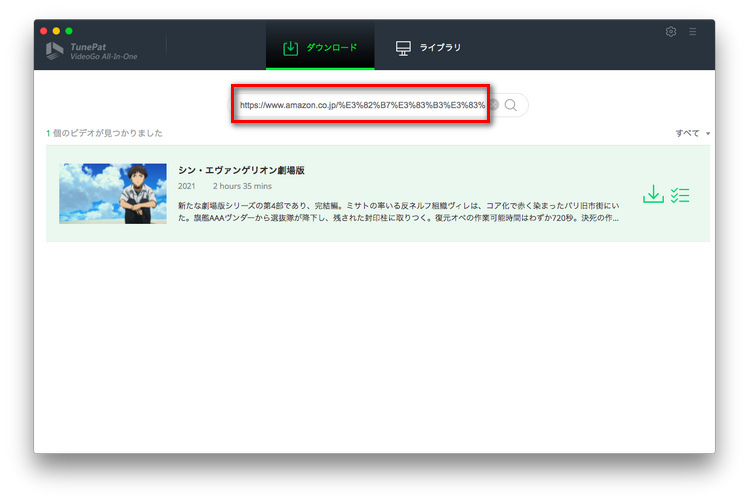This screenshot has width=749, height=502.
Task: Clear the URL with the X icon
Action: pos(494,105)
